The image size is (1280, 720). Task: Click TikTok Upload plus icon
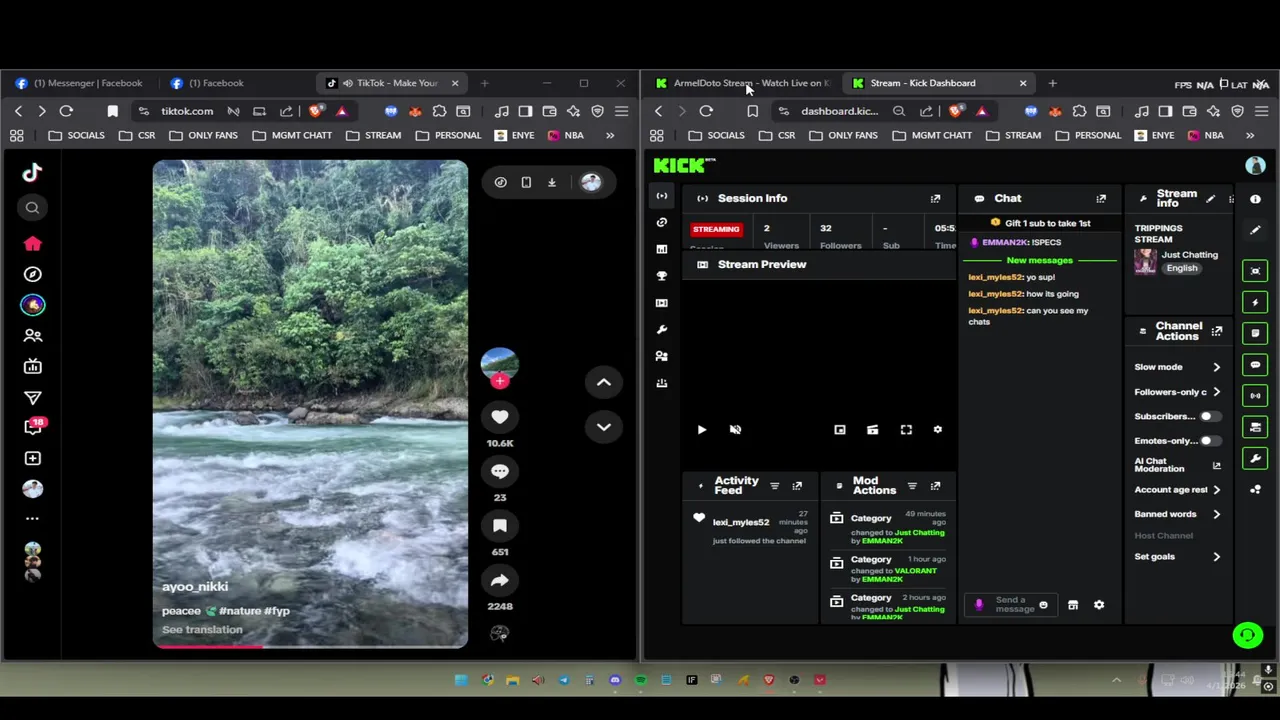point(32,458)
